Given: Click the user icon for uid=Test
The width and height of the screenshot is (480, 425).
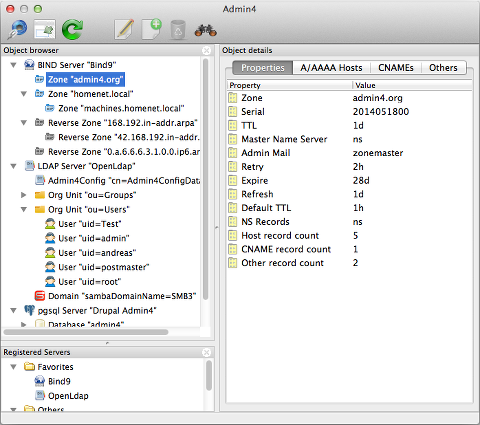Looking at the screenshot, I should pos(50,224).
